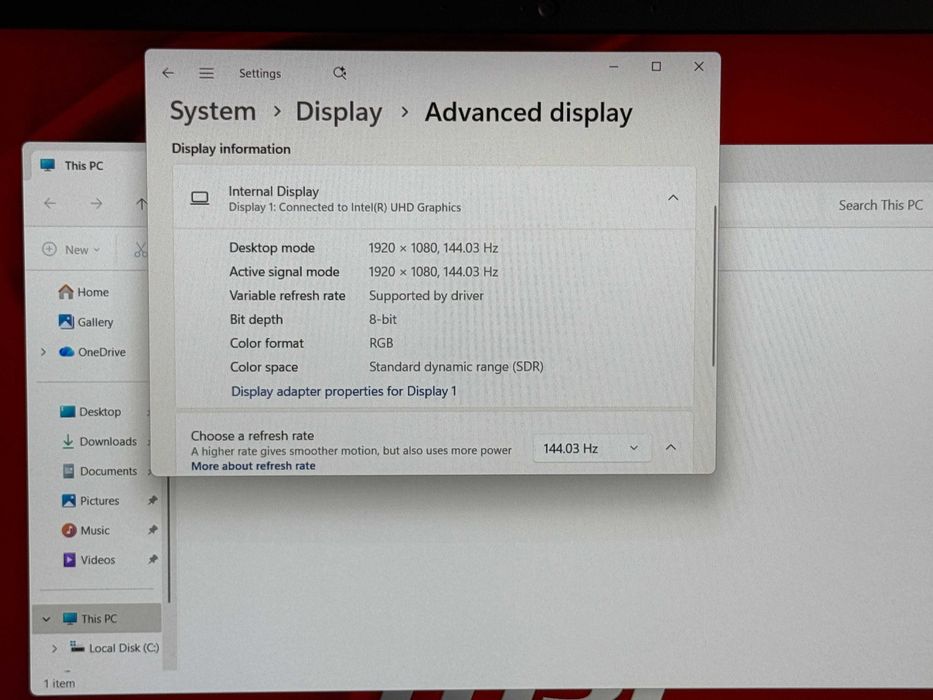Minimize the Settings window
The image size is (933, 700).
pyautogui.click(x=613, y=67)
